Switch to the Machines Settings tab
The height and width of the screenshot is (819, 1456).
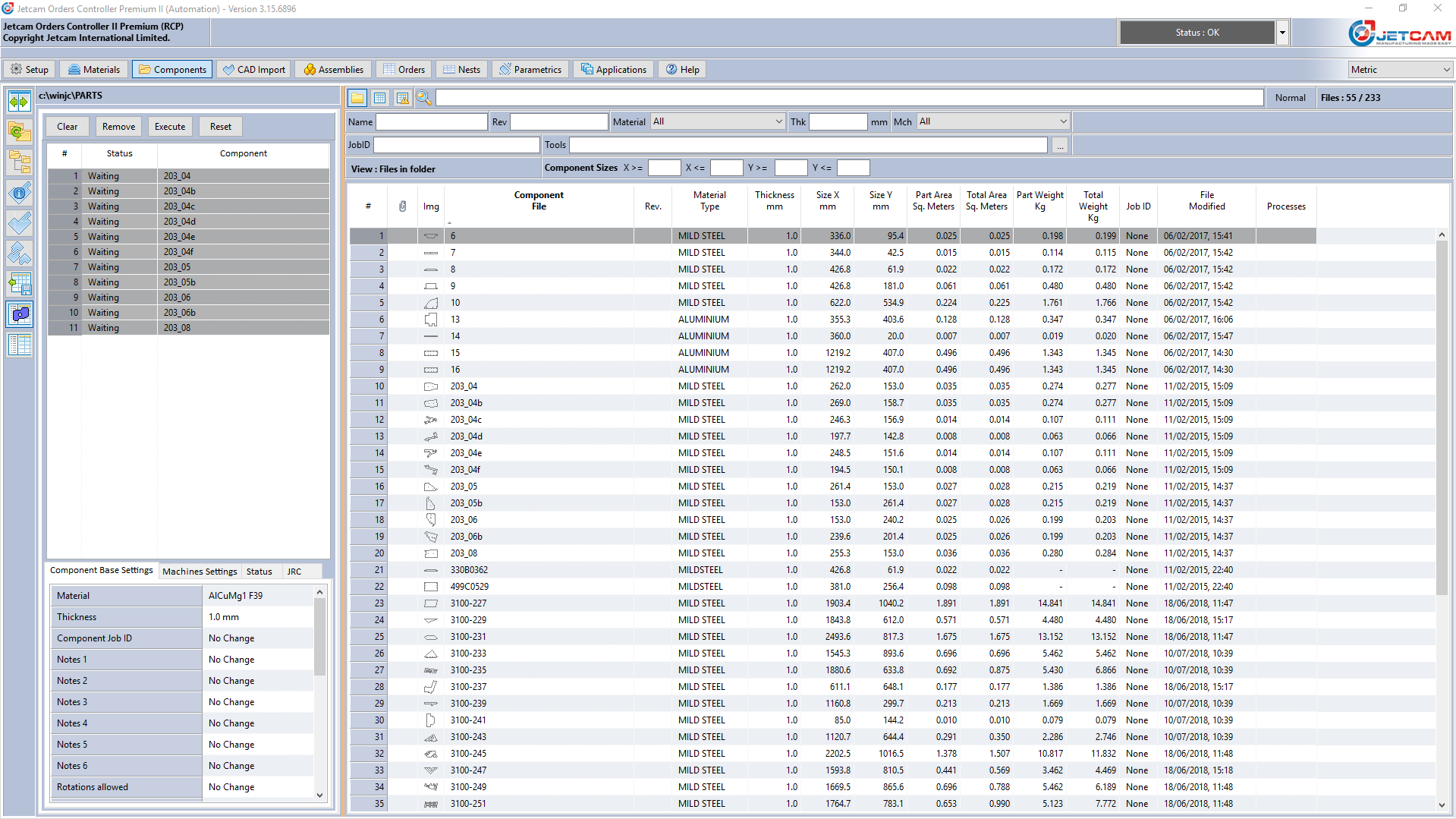coord(200,572)
